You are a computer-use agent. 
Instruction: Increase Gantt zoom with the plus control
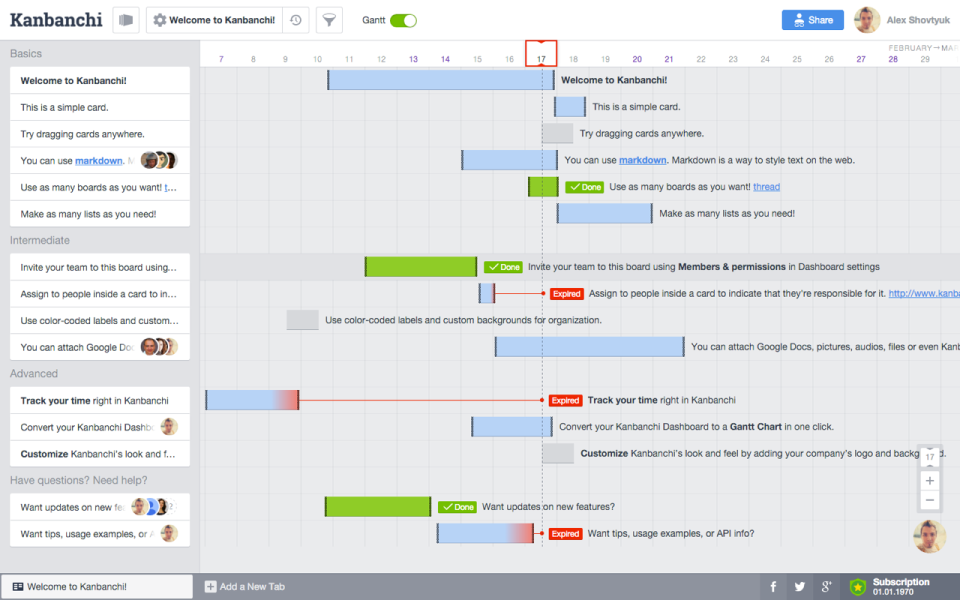tap(929, 480)
